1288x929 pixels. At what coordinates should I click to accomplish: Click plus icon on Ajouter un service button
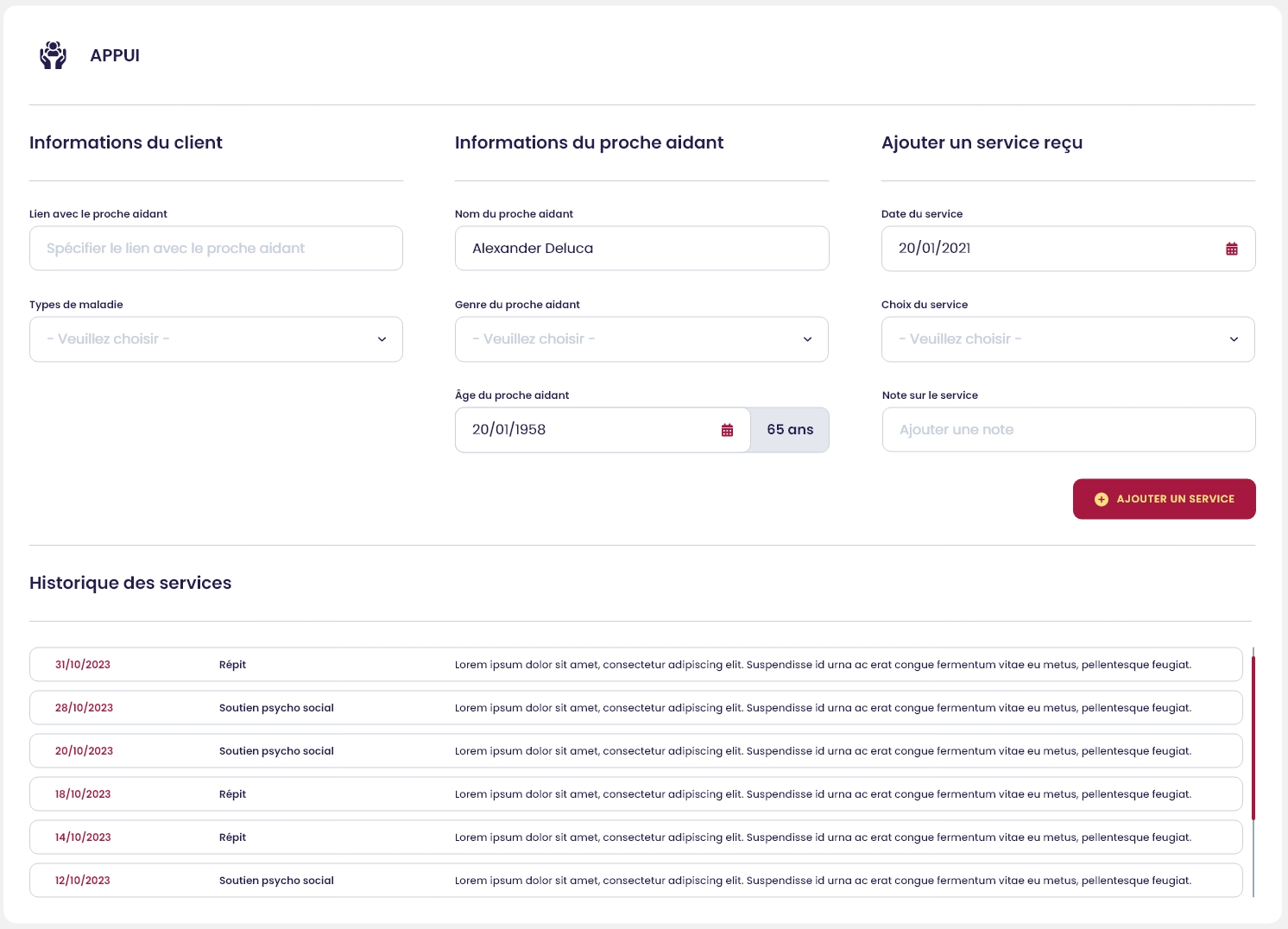click(1101, 499)
